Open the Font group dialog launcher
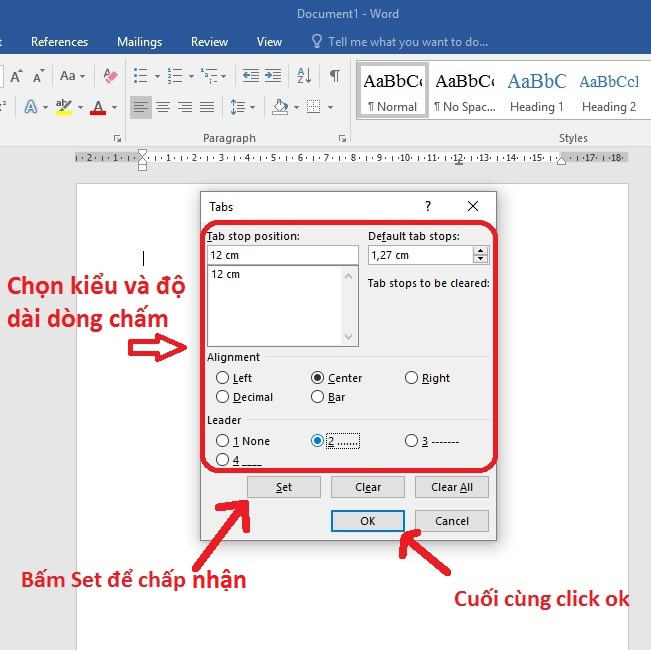The image size is (651, 650). click(x=117, y=139)
